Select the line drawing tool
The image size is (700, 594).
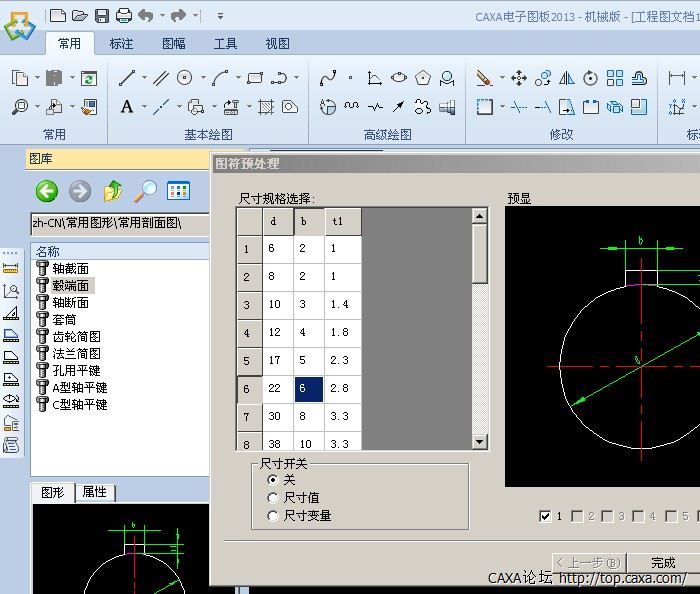tap(127, 78)
